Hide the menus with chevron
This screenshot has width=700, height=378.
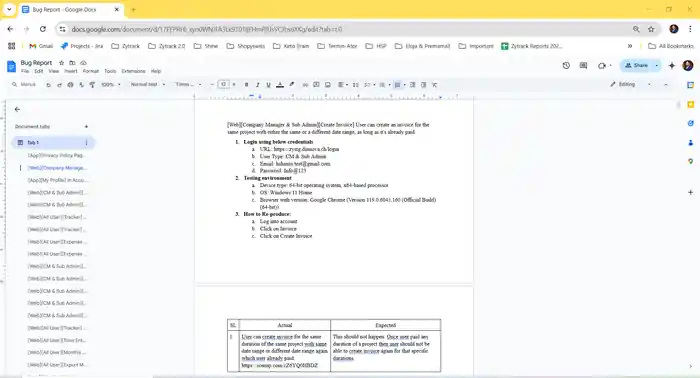click(x=666, y=84)
